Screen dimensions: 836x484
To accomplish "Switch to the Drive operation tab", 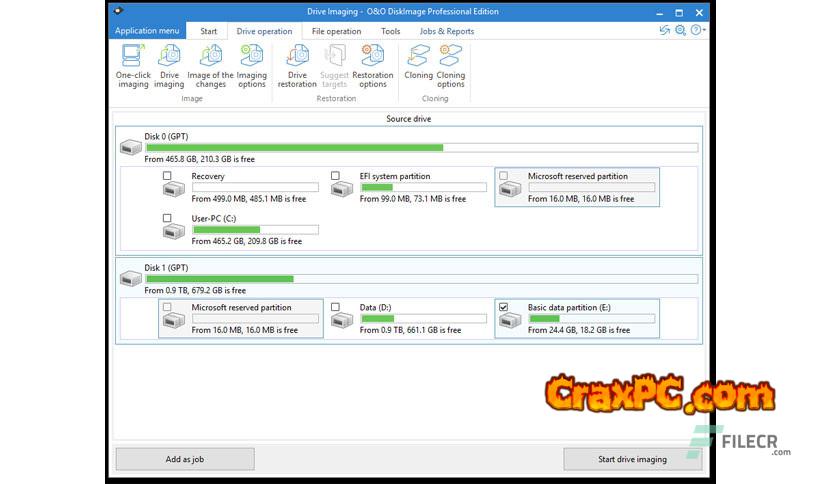I will (x=264, y=31).
